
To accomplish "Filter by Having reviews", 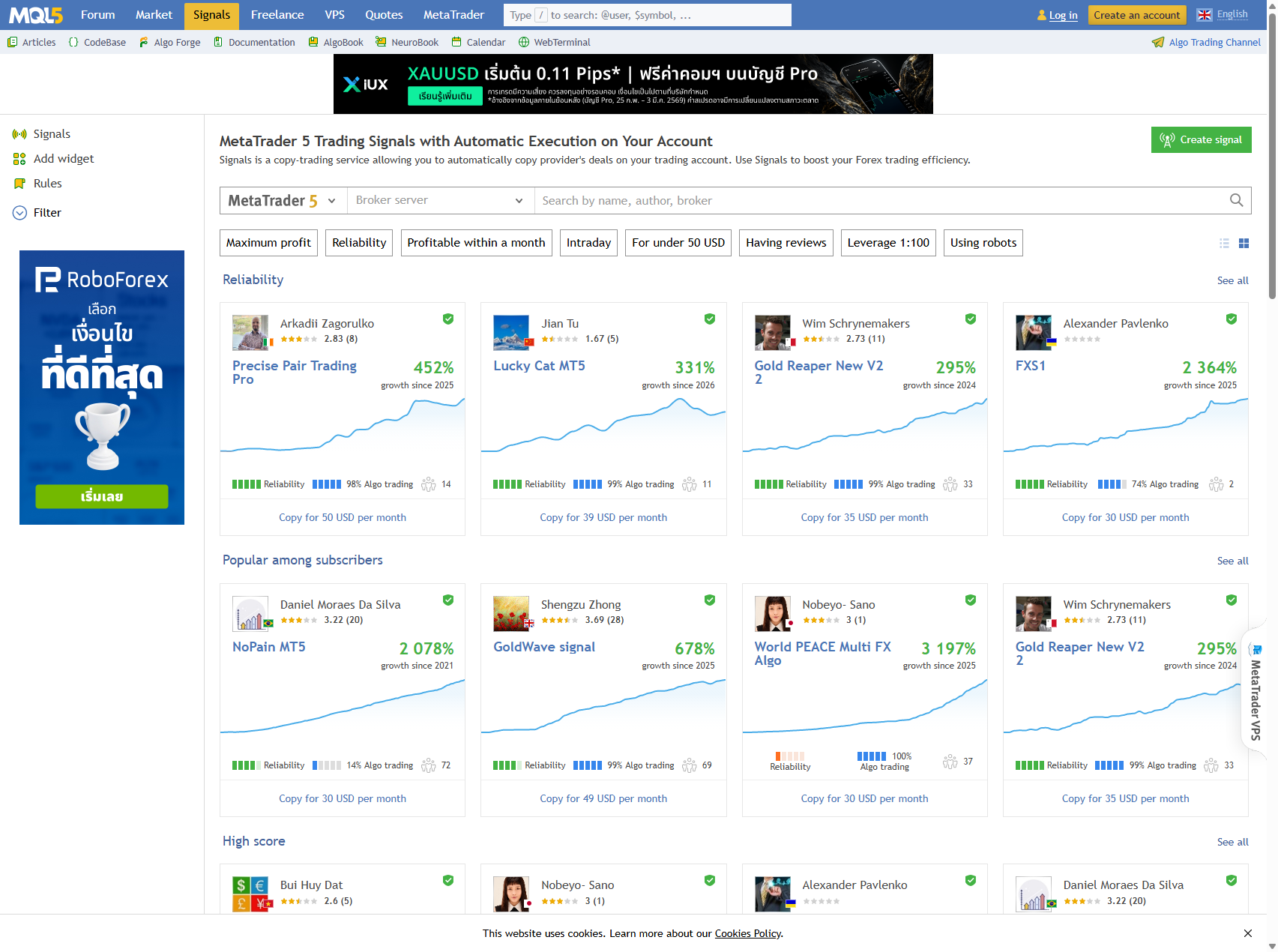I will tap(786, 243).
